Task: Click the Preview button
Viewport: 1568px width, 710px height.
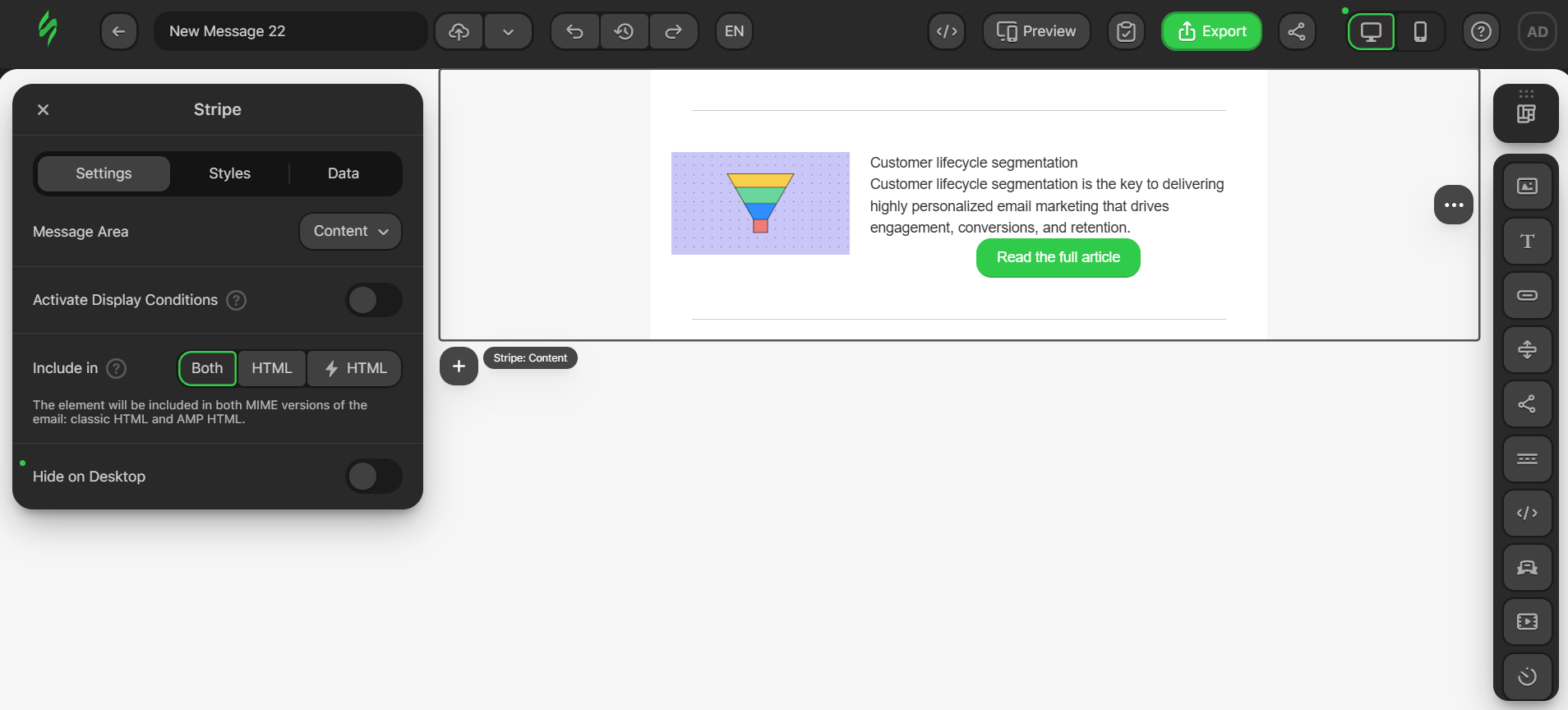Action: click(1036, 31)
